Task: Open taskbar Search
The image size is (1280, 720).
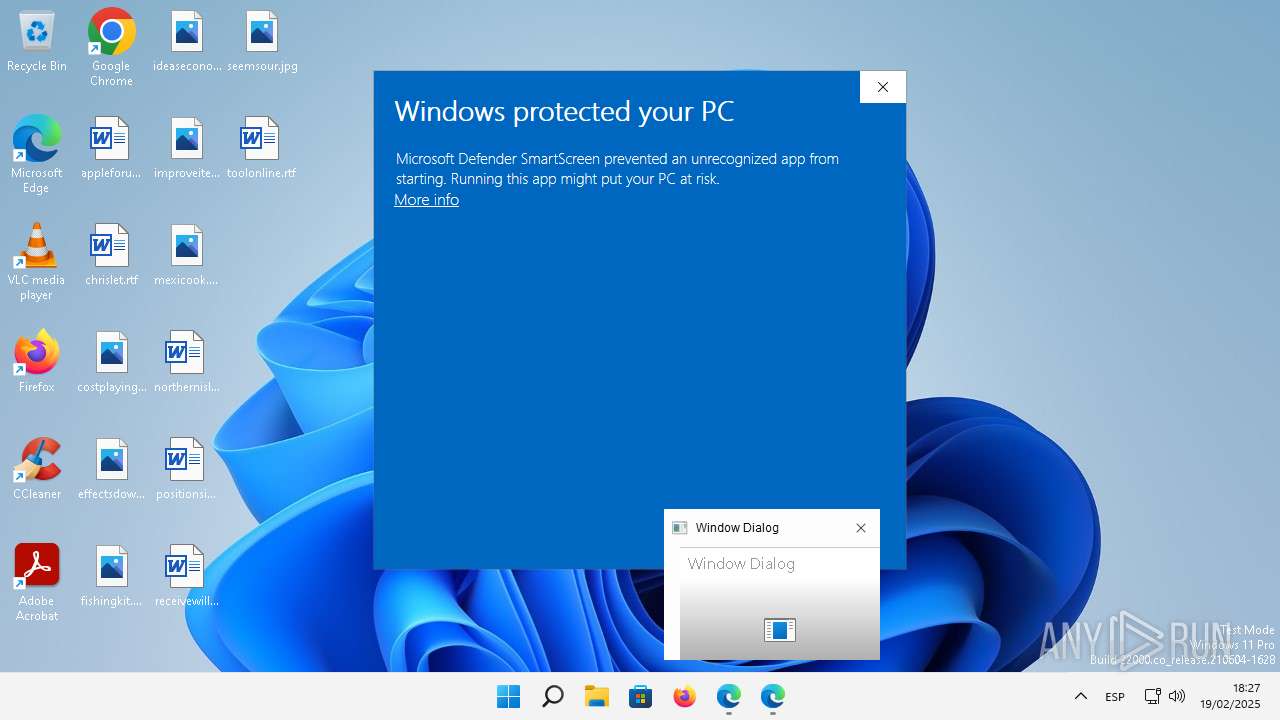Action: coord(552,696)
